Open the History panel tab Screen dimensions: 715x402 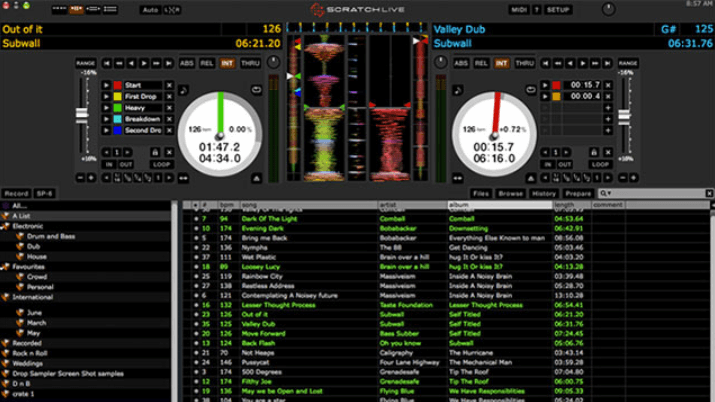[544, 194]
